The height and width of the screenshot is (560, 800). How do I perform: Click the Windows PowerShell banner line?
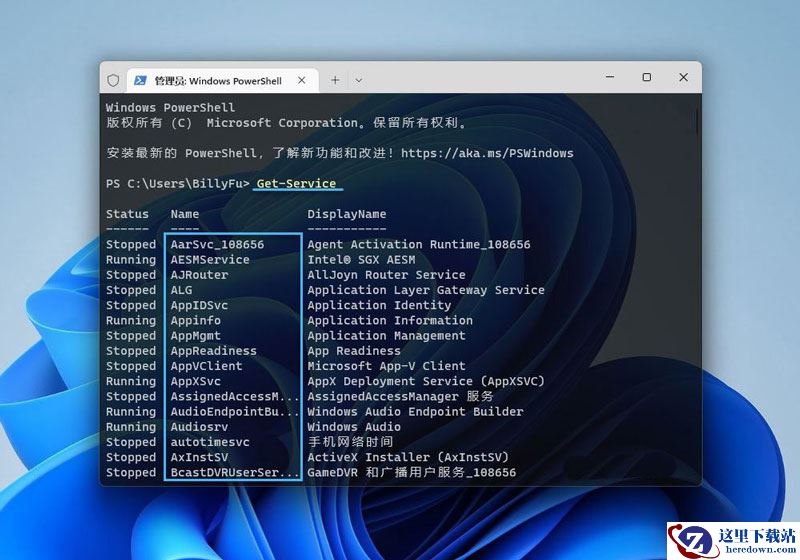click(x=170, y=108)
